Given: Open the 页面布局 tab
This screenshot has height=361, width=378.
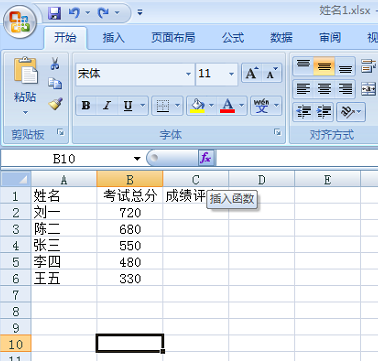Looking at the screenshot, I should tap(173, 38).
